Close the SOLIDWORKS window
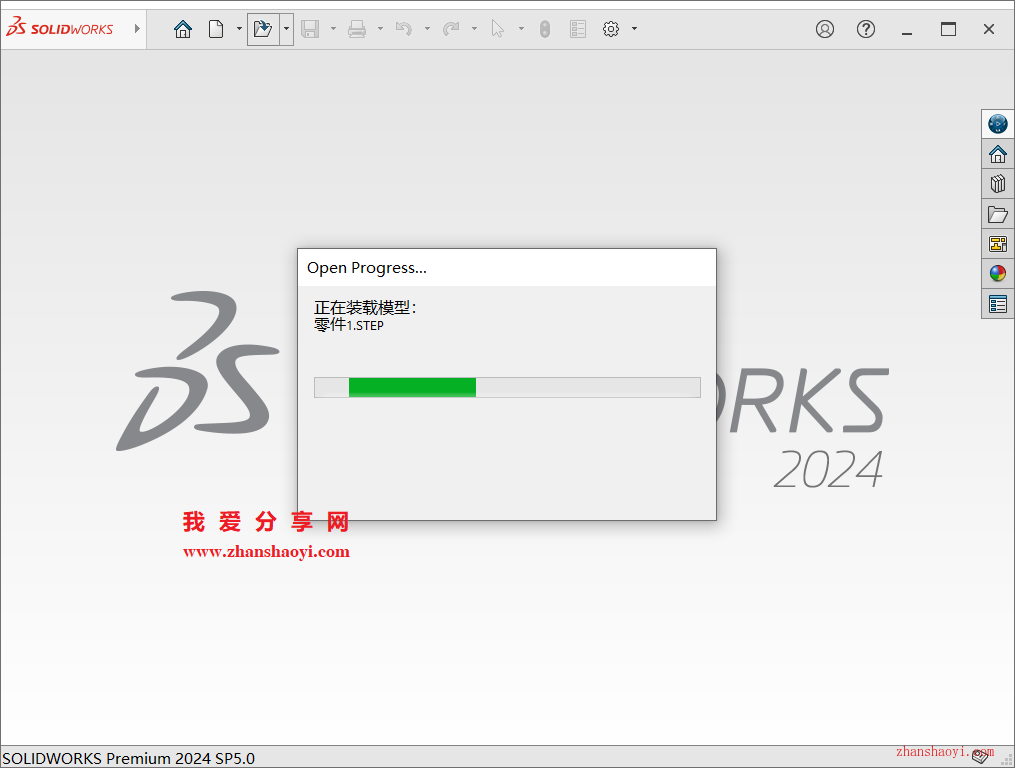1015x768 pixels. [988, 29]
